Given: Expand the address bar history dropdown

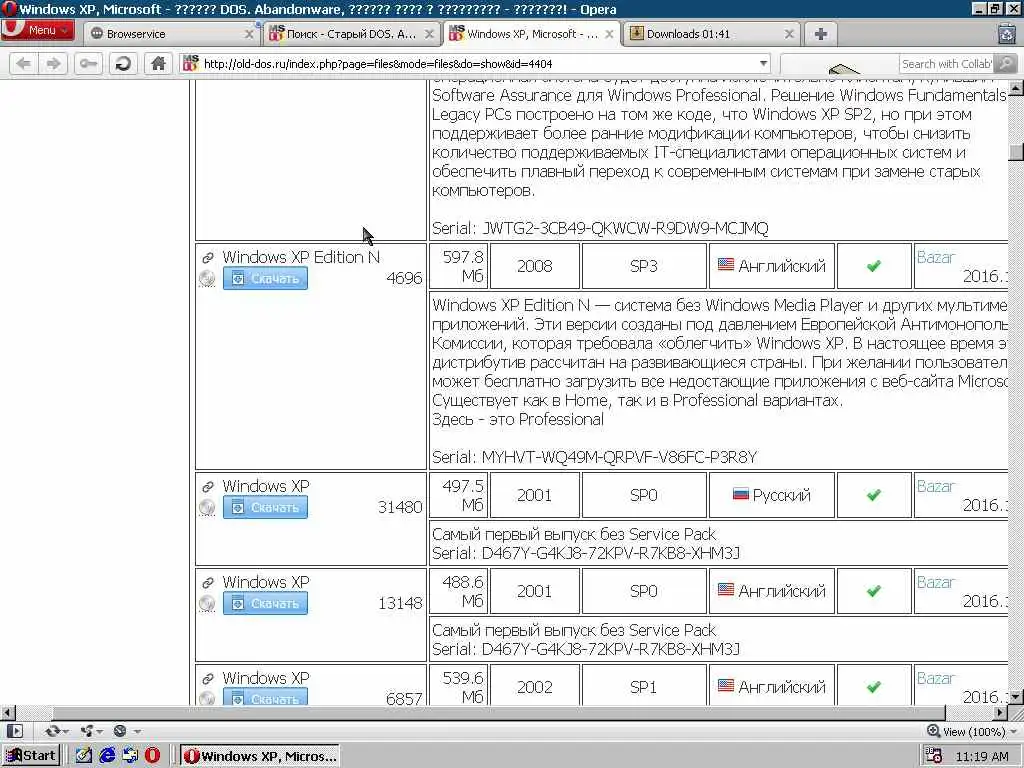Looking at the screenshot, I should (763, 64).
